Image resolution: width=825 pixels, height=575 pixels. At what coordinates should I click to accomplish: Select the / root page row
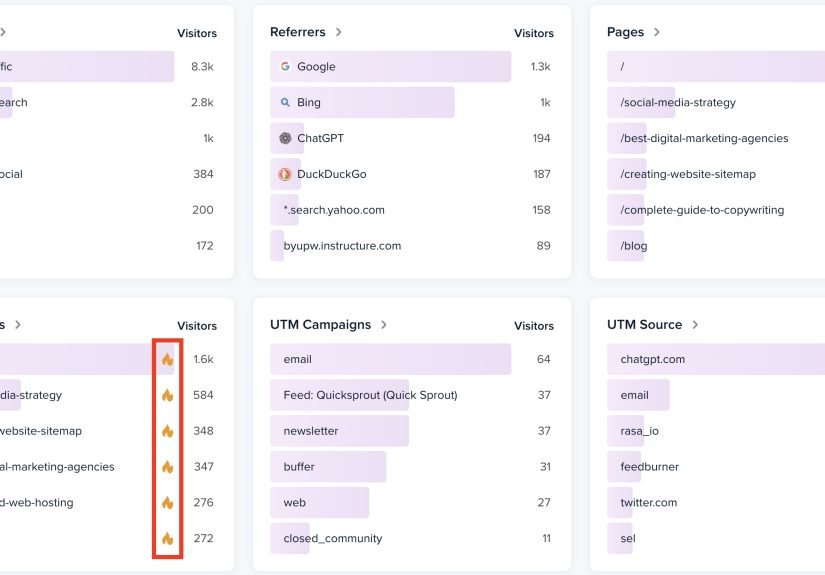[716, 66]
